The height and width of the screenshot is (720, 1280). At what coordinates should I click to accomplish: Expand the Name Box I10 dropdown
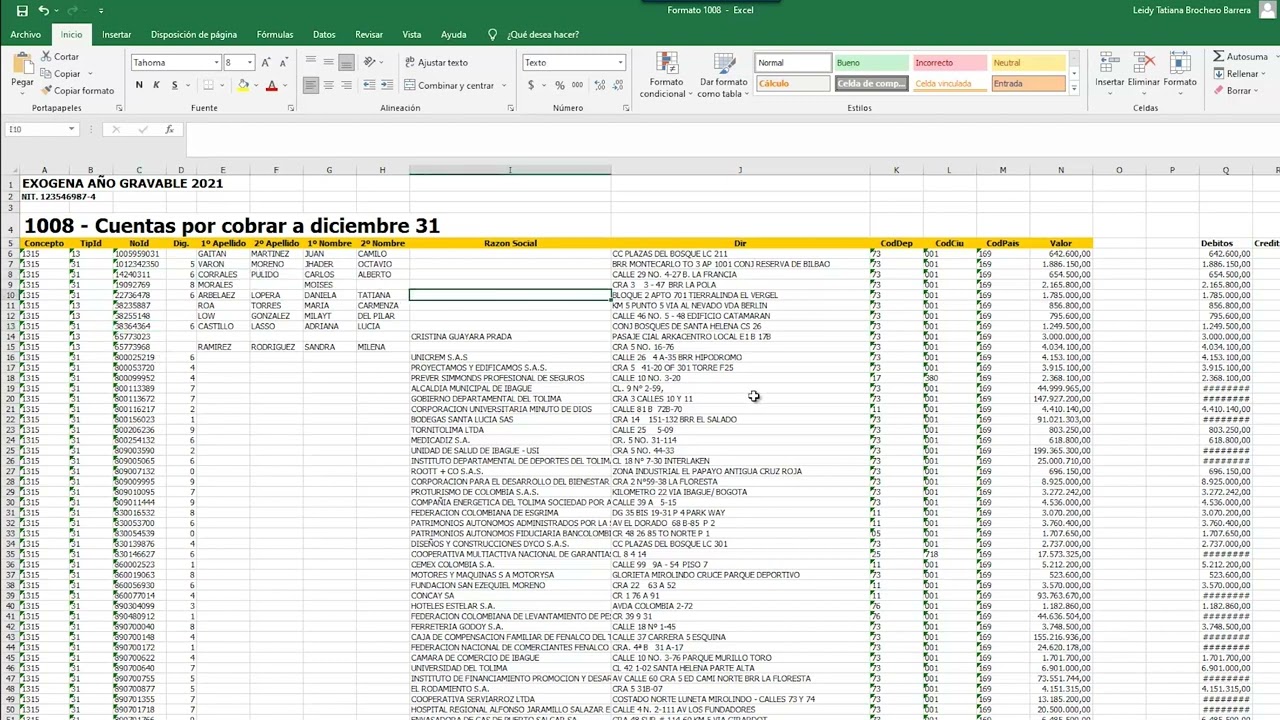click(71, 129)
